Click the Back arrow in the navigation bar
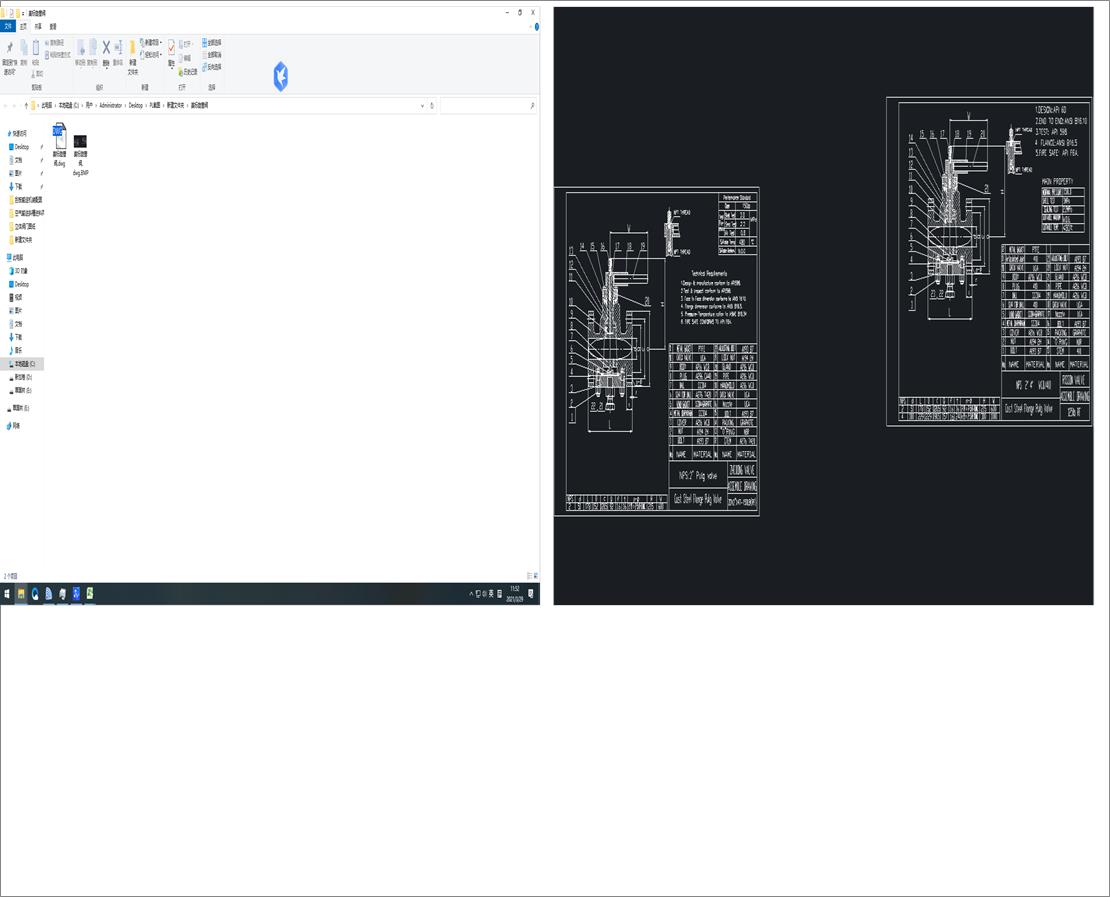Viewport: 1110px width, 897px height. [x=6, y=105]
